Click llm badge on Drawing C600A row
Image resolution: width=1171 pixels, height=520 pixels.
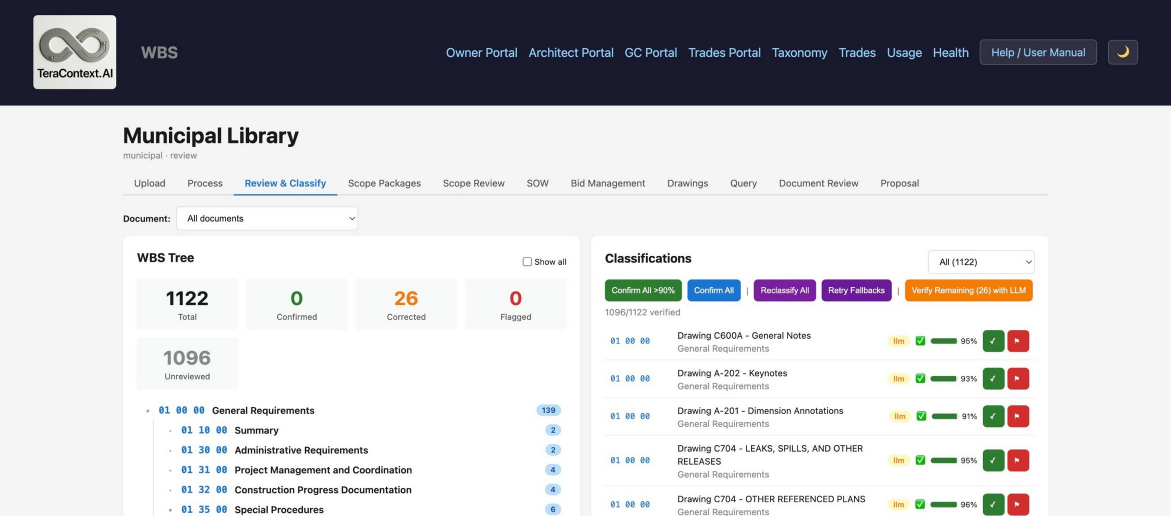pyautogui.click(x=899, y=341)
